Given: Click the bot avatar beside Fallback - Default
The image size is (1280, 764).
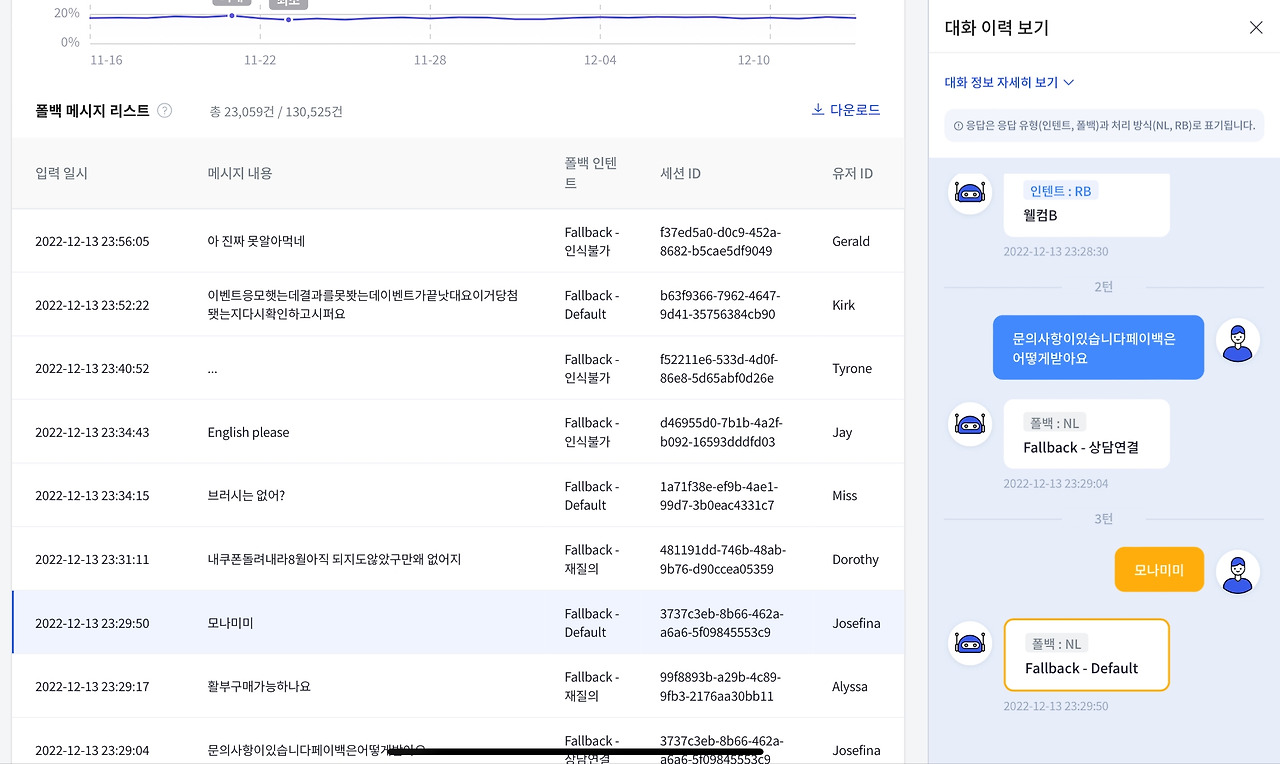Looking at the screenshot, I should tap(969, 643).
